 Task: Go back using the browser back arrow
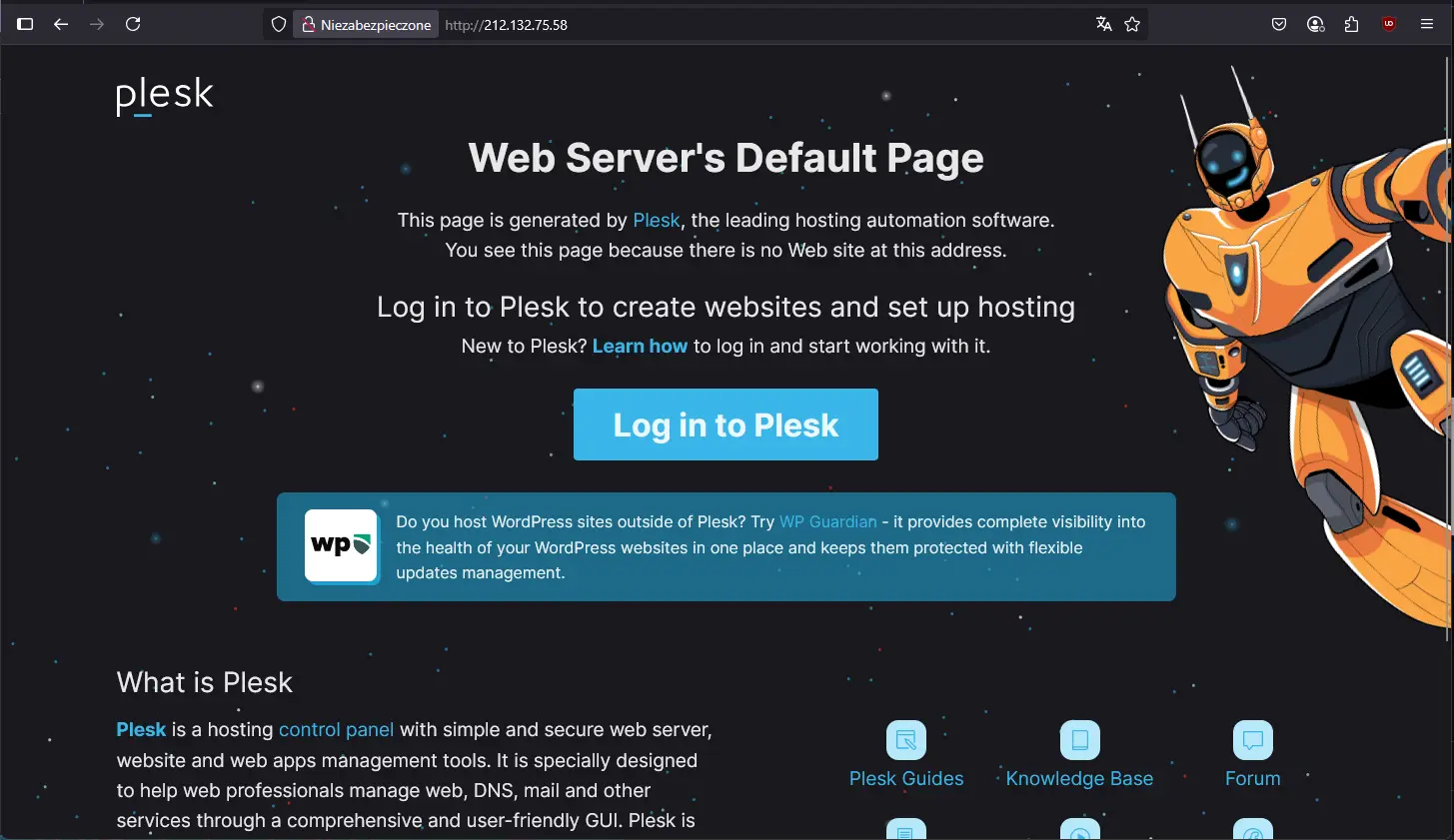[61, 24]
